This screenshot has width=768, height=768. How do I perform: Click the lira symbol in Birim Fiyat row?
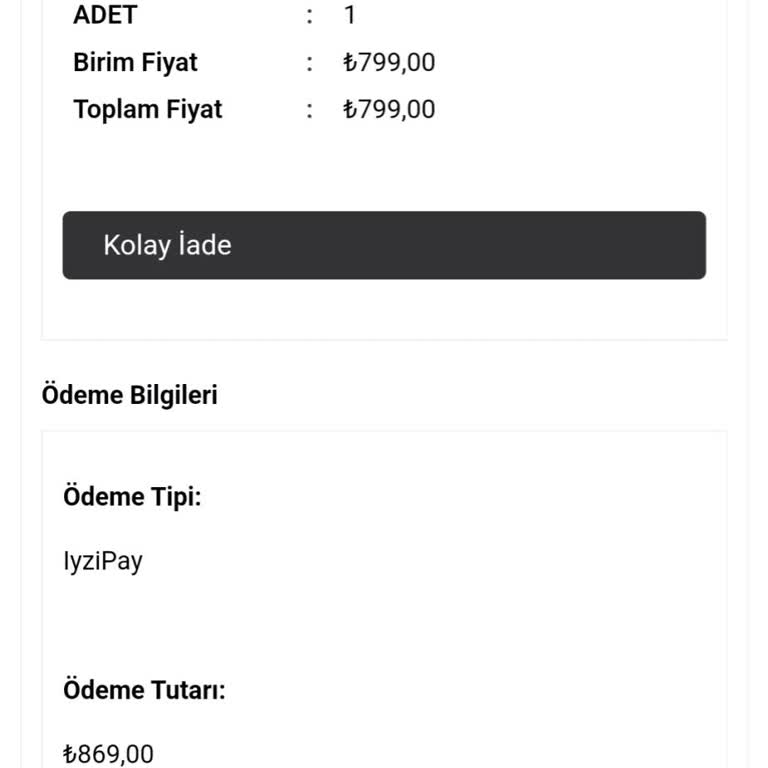coord(349,62)
